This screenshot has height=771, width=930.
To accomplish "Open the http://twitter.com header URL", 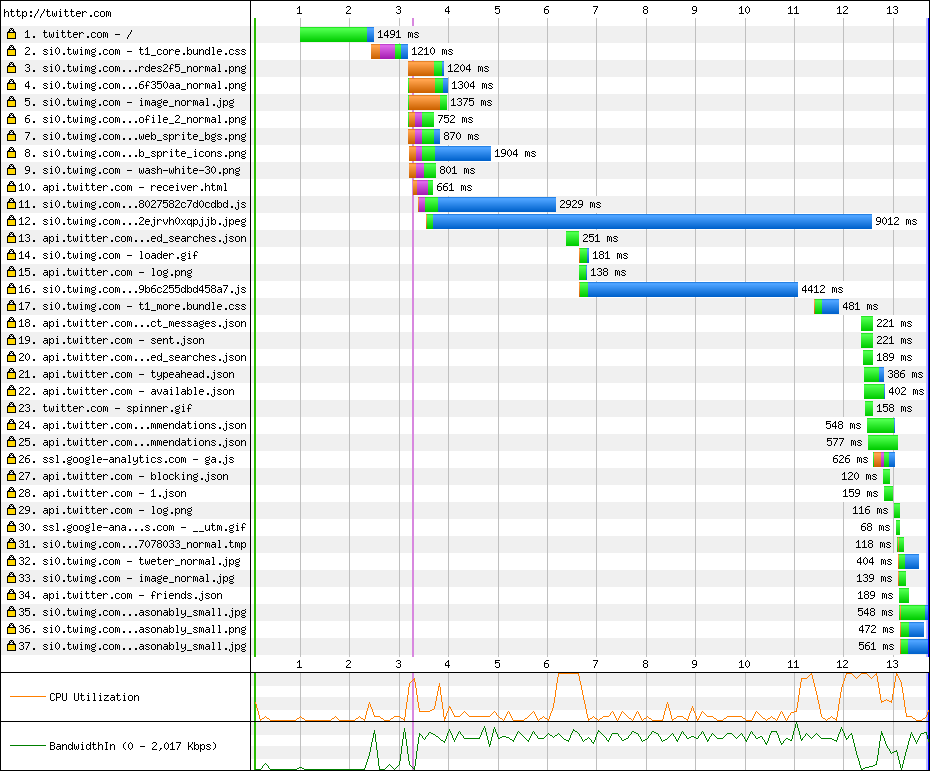I will tap(57, 13).
